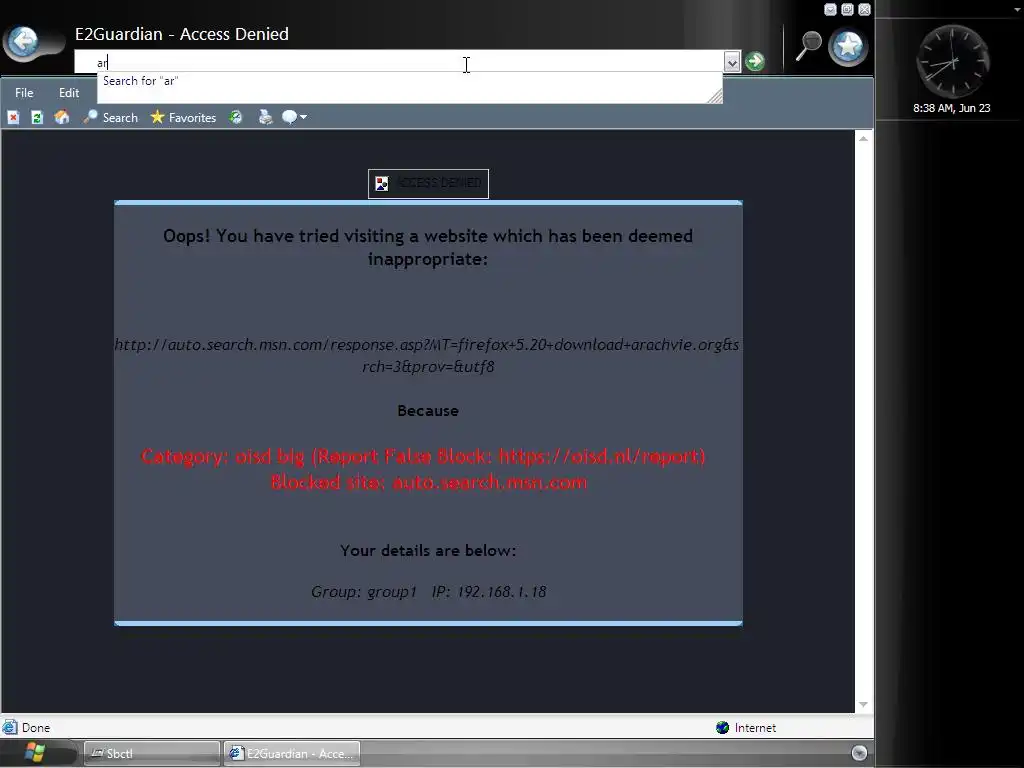Click the window's dropdown menu caption button

830,9
